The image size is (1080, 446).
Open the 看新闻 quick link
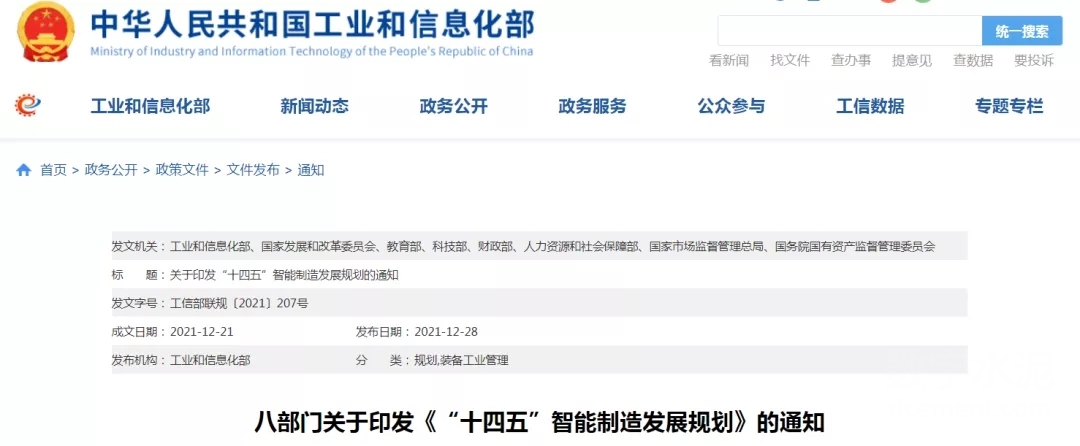tap(729, 61)
